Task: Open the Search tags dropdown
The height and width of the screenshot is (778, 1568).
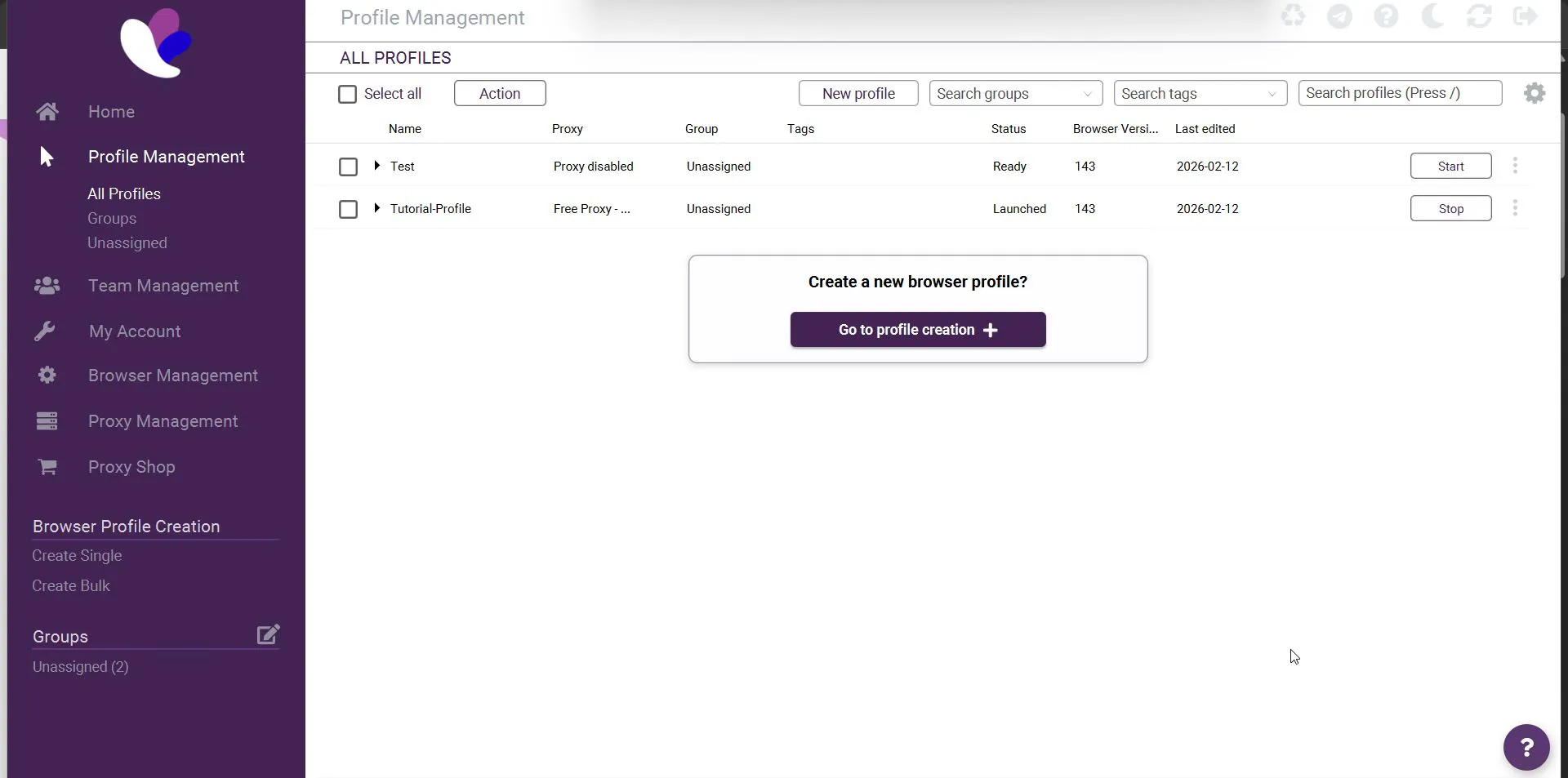Action: pyautogui.click(x=1200, y=93)
